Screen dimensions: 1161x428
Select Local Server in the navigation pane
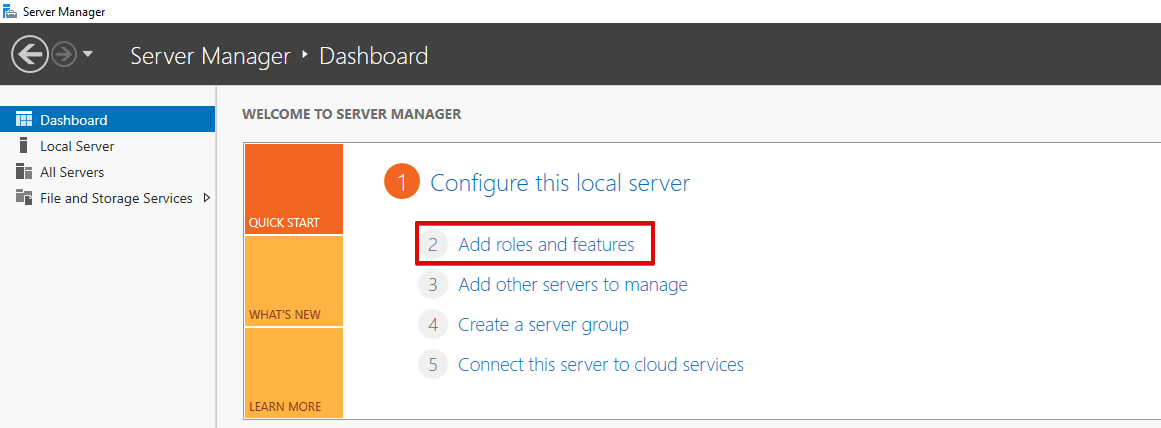107,146
